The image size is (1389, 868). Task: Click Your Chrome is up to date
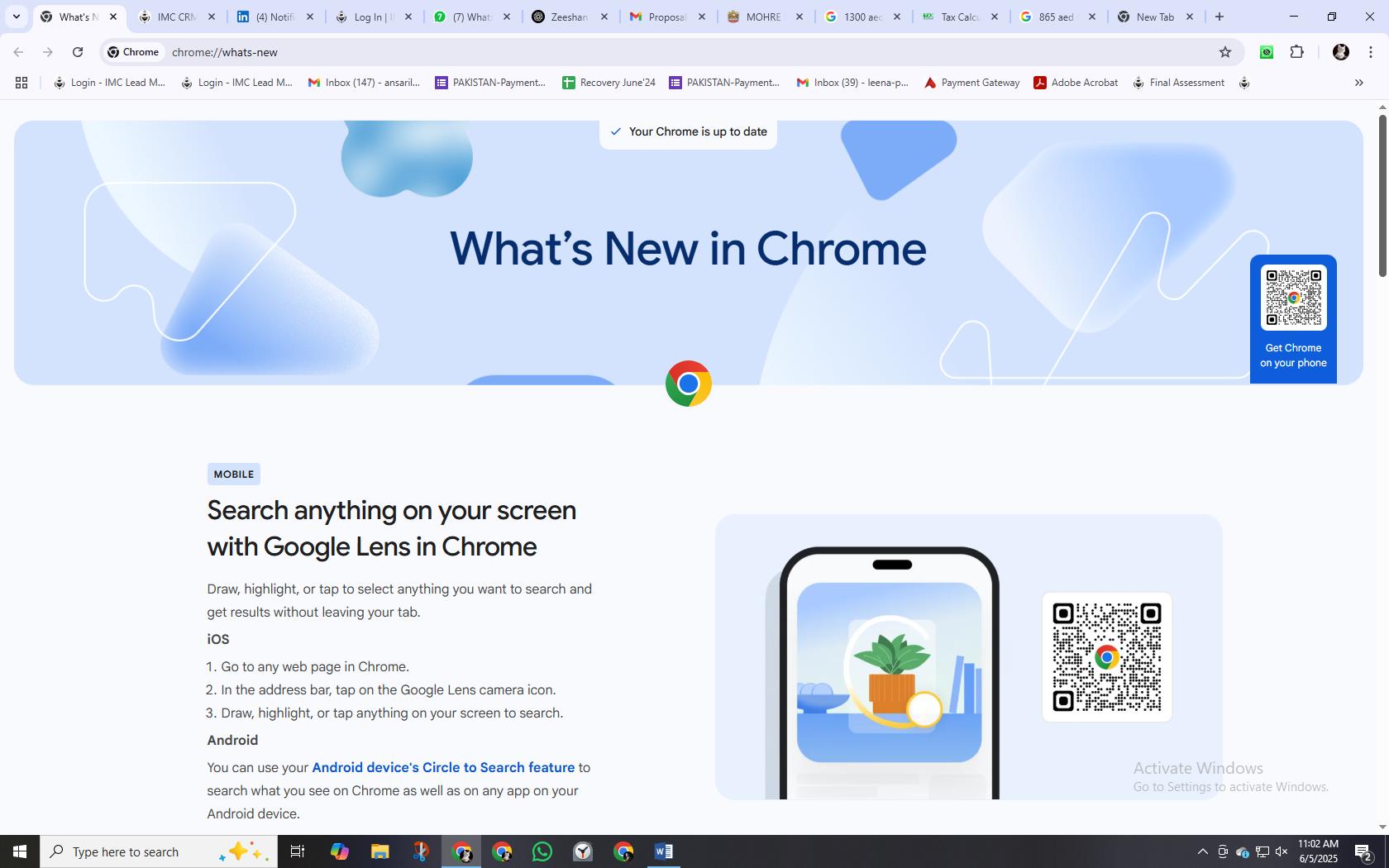[688, 131]
